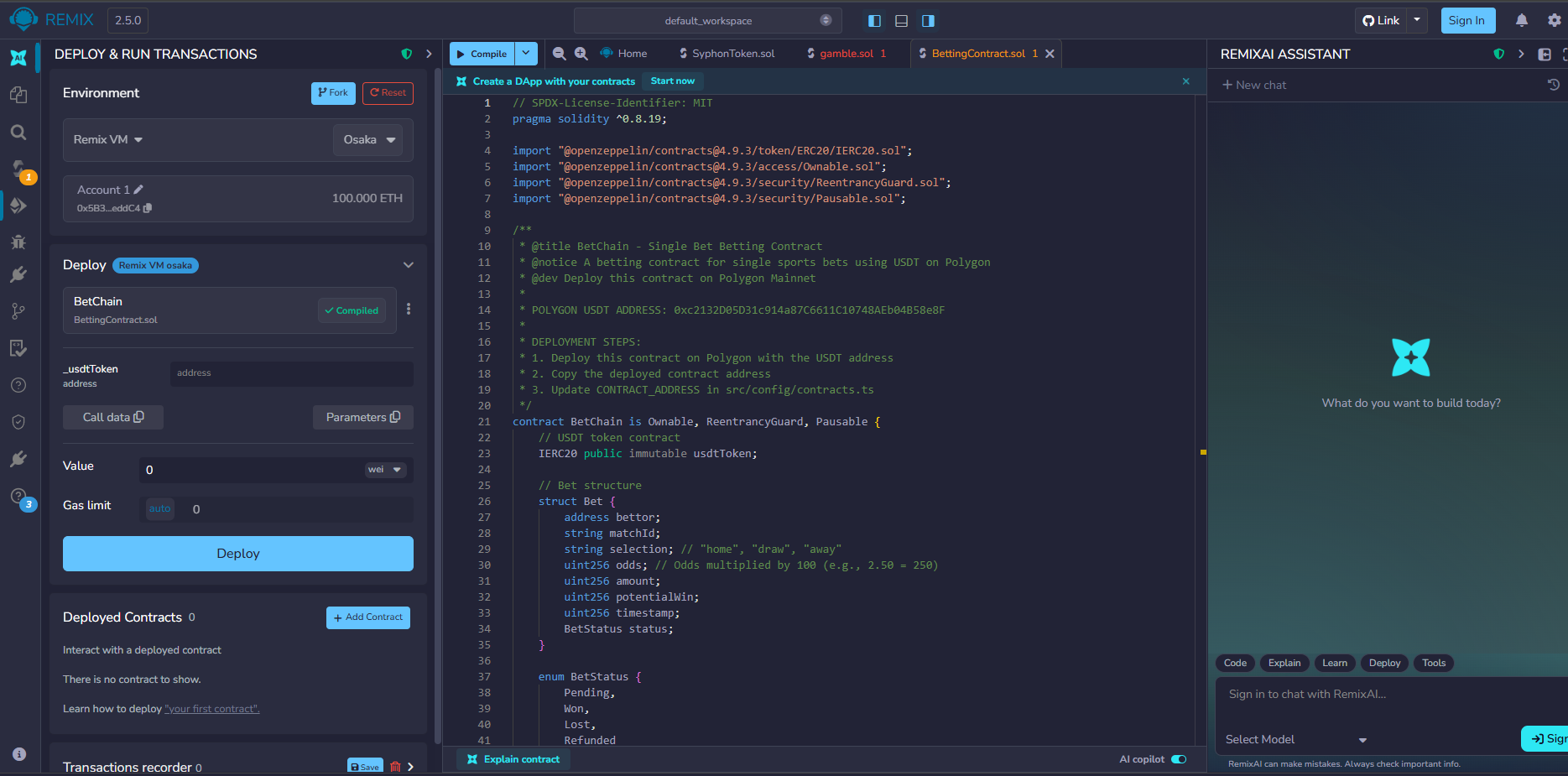Close the BettingContract.sol tab

coord(1050,54)
